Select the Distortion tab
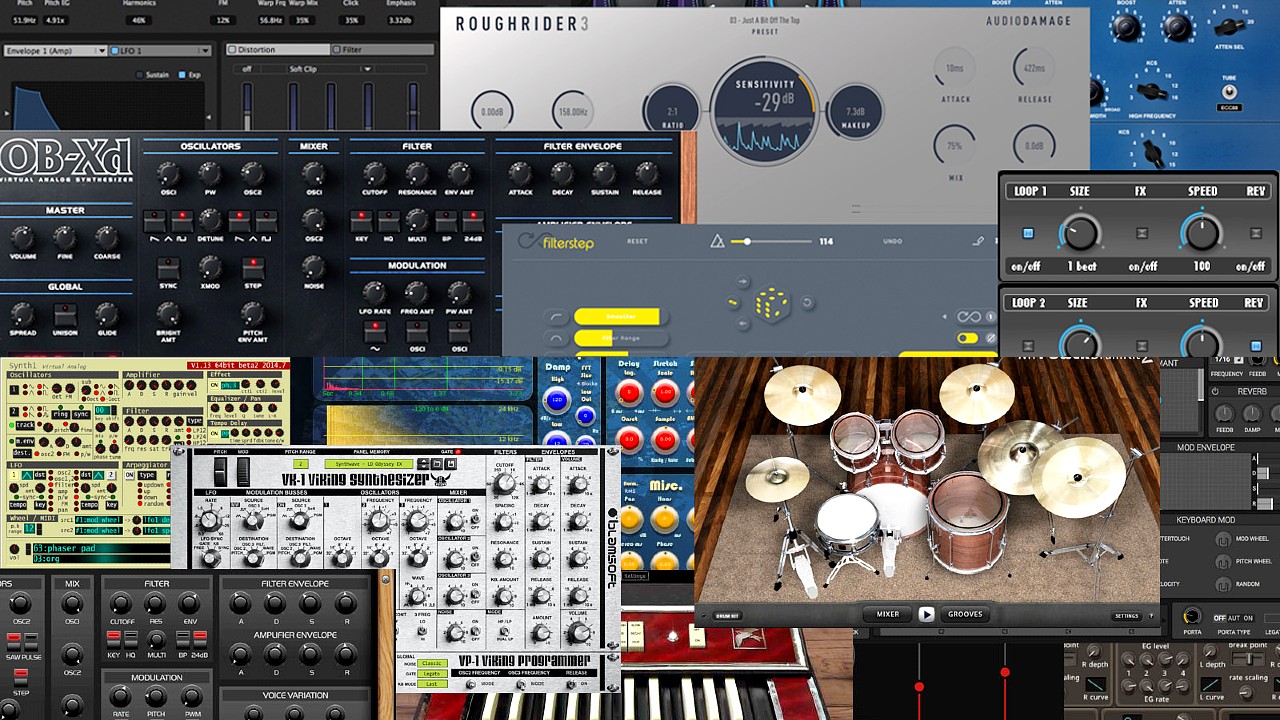Viewport: 1280px width, 720px height. (276, 49)
